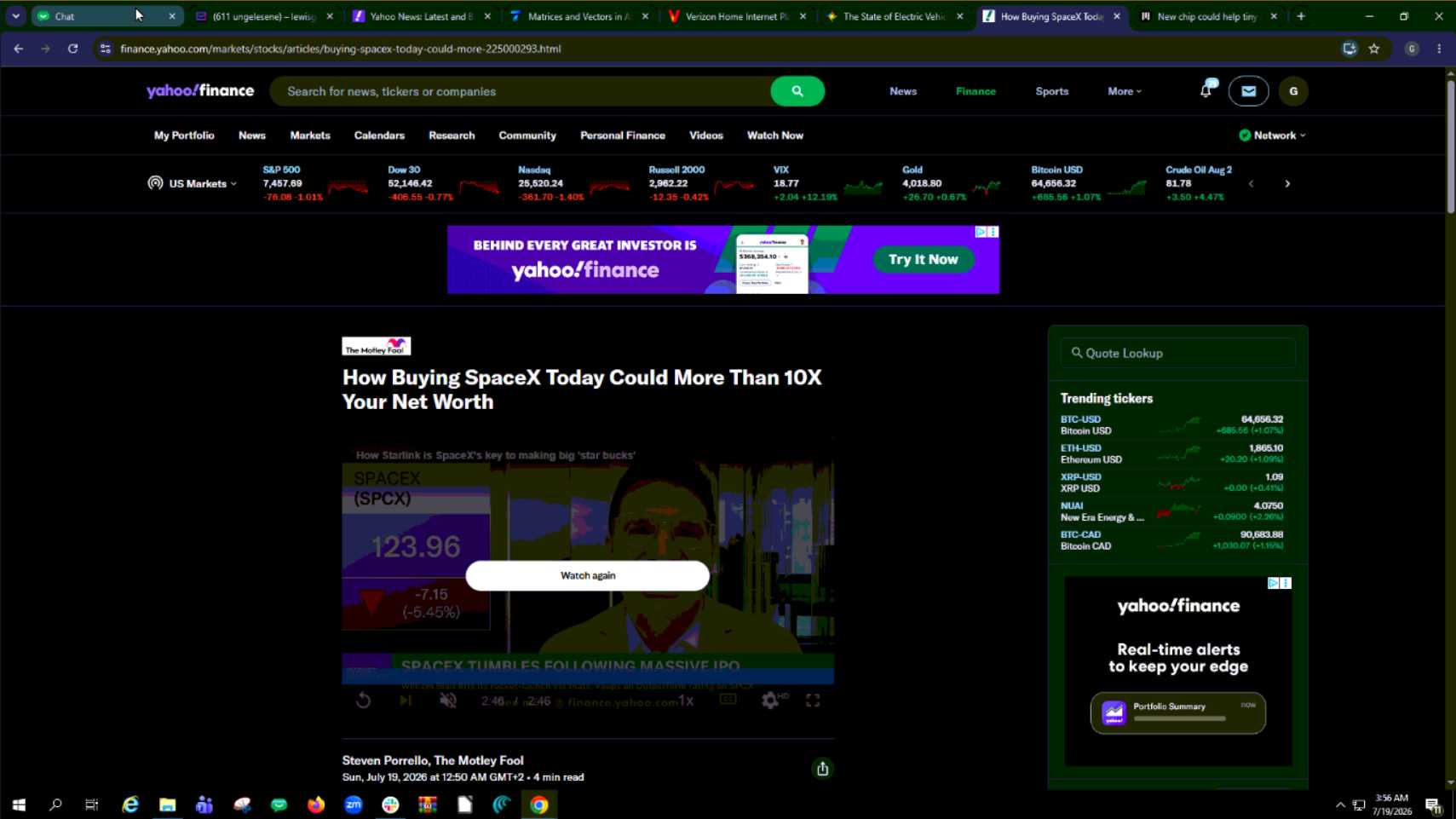Expand the Network dropdown
Screen dimensions: 1456x819
tap(1272, 136)
